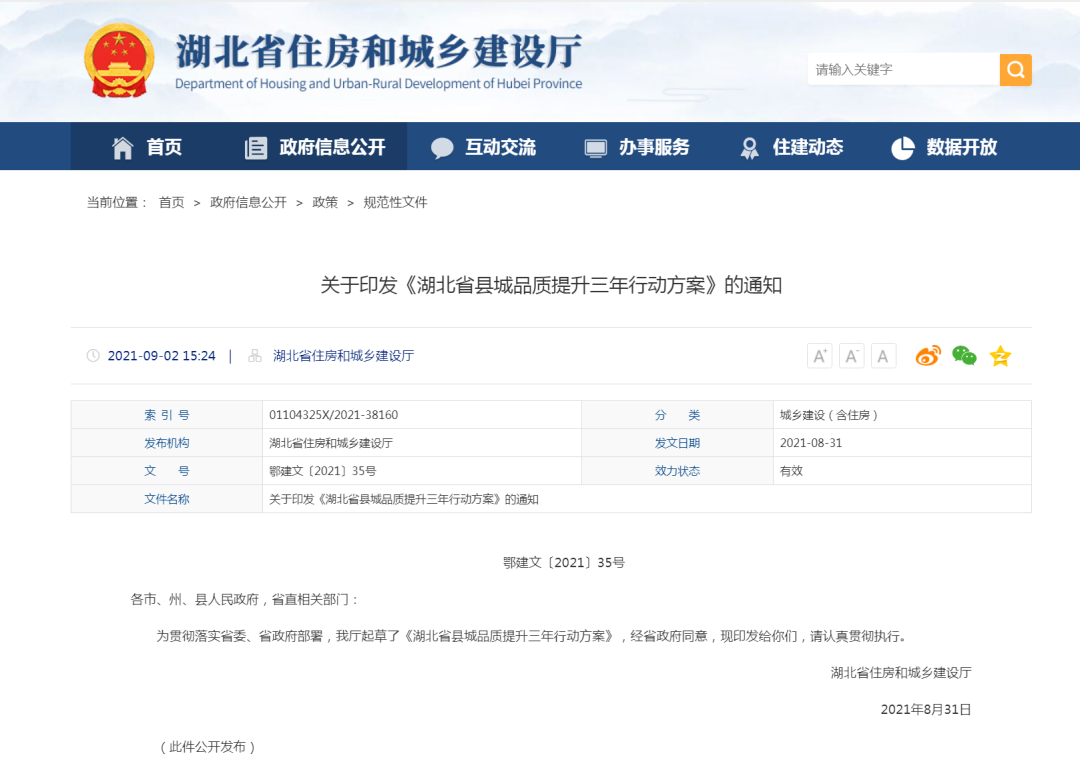Screen dimensions: 1080x776
Task: Click the clock icon beside 数据开放
Action: point(902,146)
